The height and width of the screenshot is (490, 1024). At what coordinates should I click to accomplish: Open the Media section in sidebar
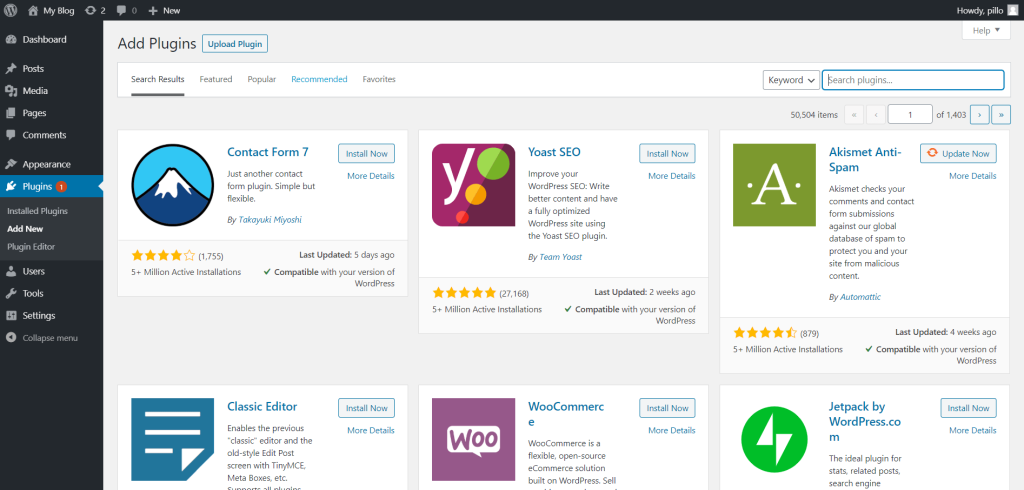point(35,91)
